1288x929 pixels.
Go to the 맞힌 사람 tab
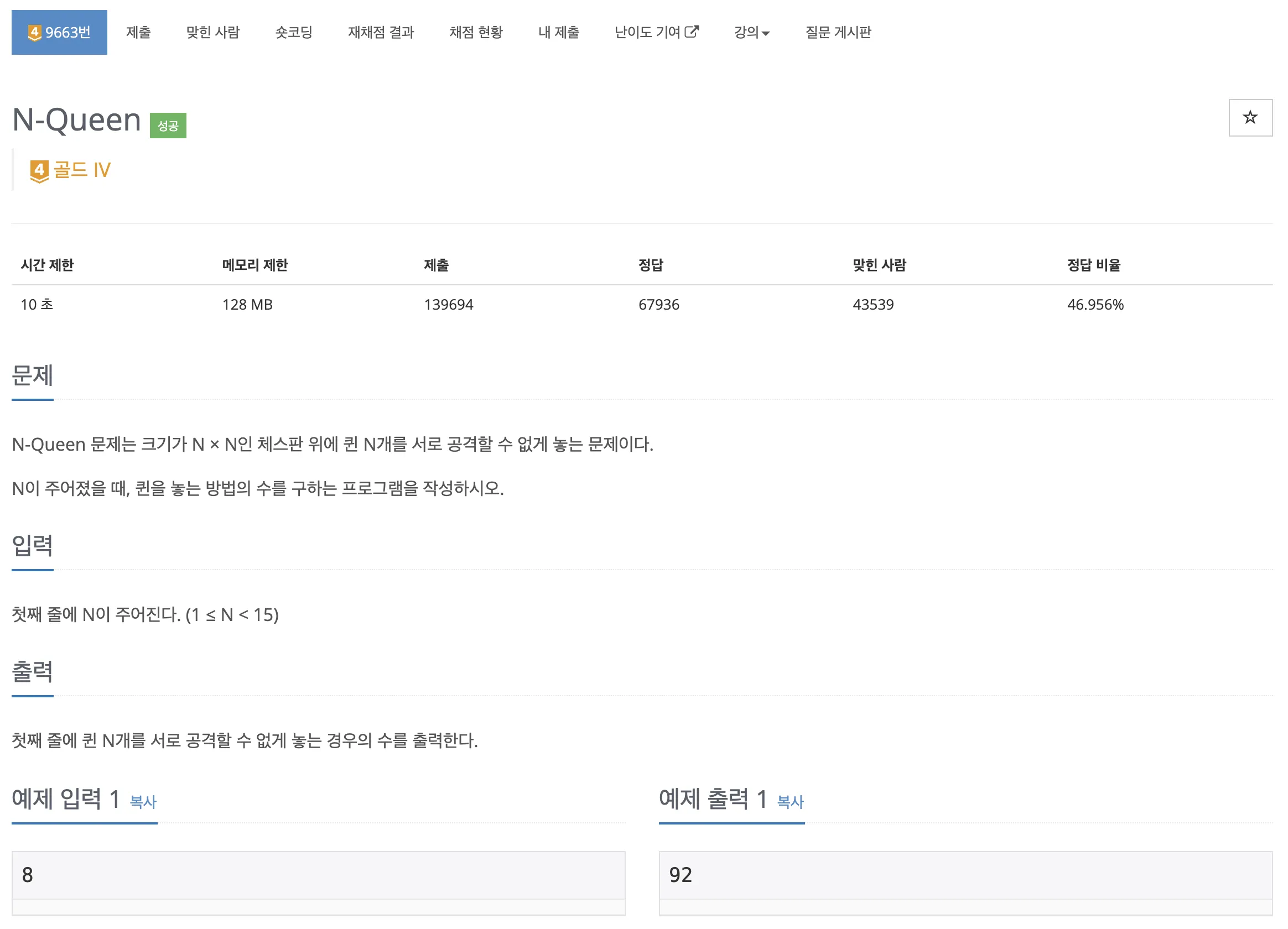click(x=213, y=32)
